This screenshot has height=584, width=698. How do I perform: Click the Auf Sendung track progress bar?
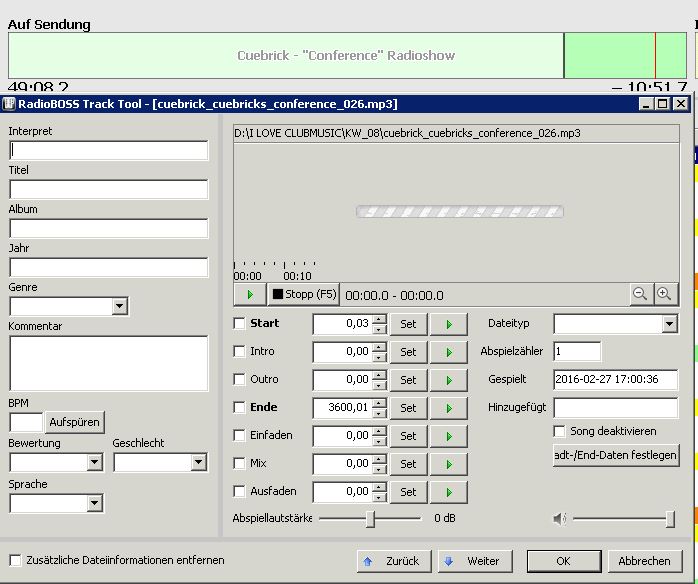click(347, 56)
